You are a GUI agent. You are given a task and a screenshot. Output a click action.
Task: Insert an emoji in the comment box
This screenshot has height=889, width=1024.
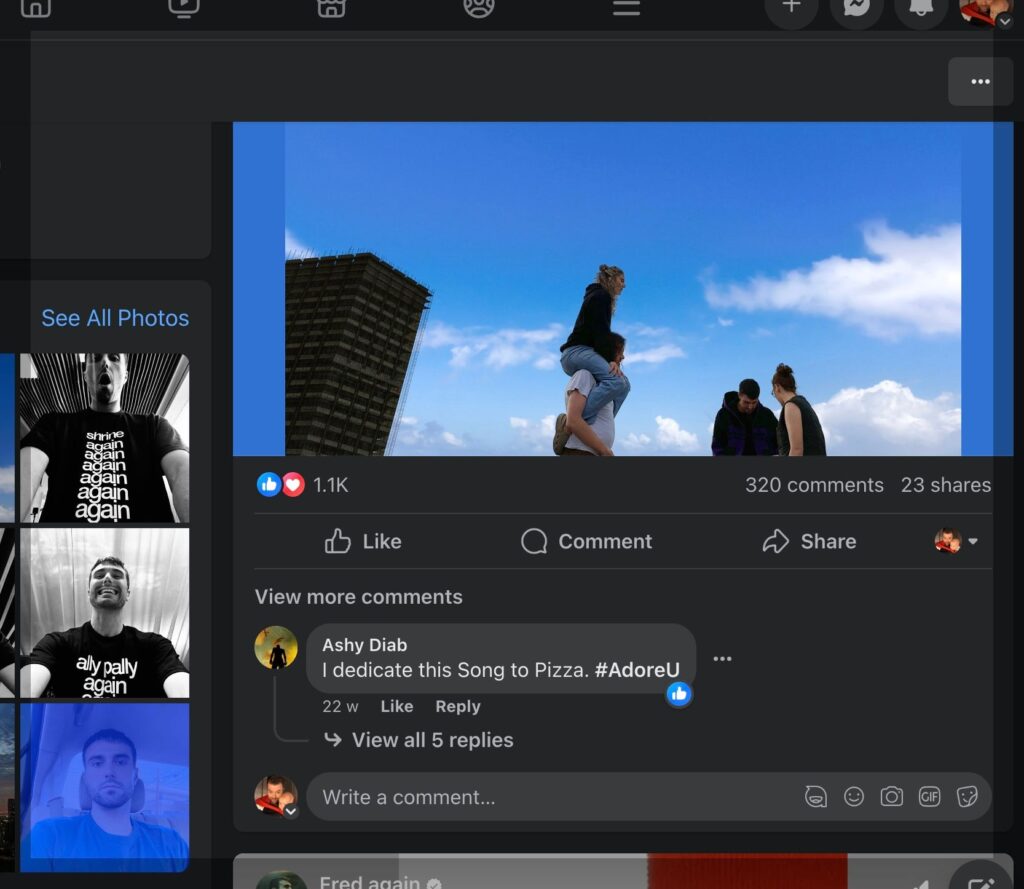click(854, 797)
